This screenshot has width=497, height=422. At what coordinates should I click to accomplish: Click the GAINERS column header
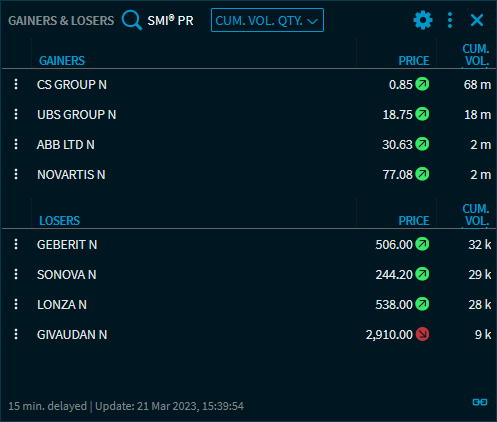pyautogui.click(x=62, y=61)
